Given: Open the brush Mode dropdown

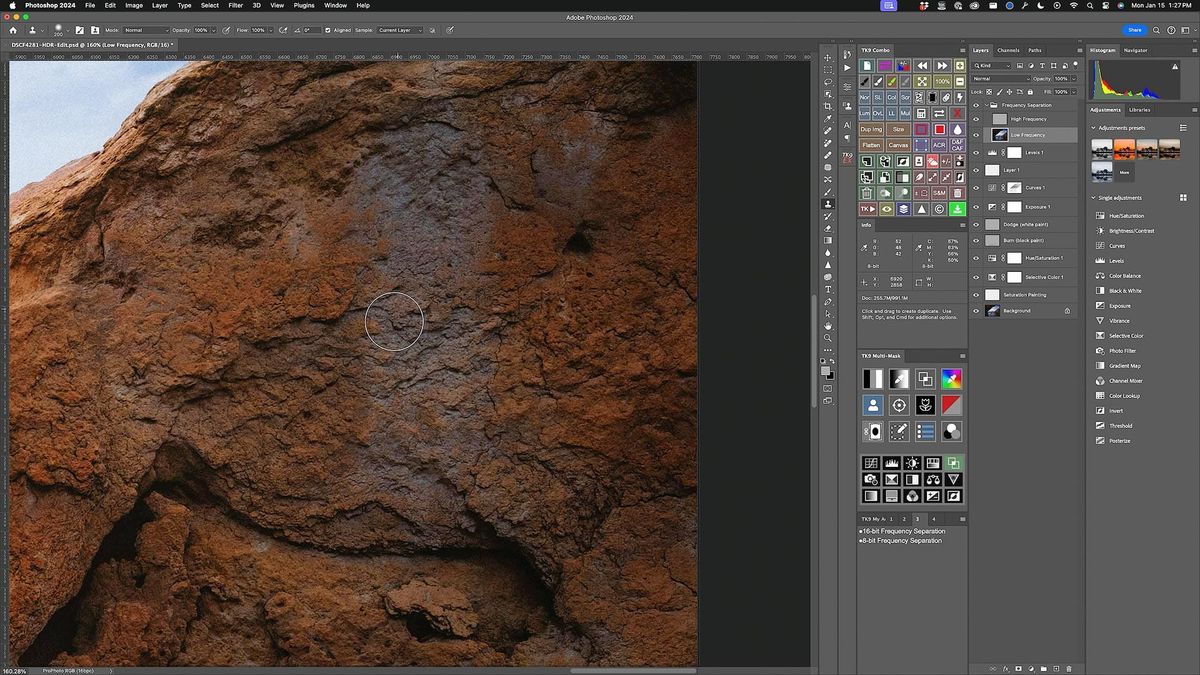Looking at the screenshot, I should pos(146,30).
